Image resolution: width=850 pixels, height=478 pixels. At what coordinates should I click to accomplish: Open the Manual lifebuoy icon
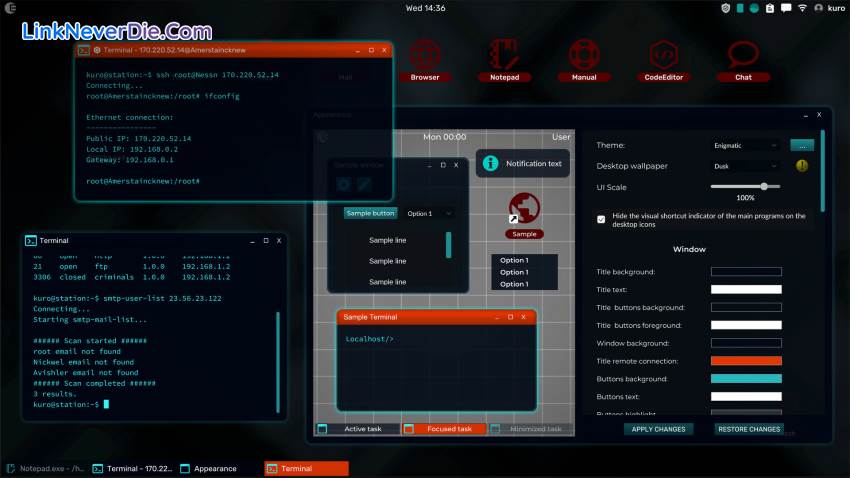pyautogui.click(x=584, y=56)
